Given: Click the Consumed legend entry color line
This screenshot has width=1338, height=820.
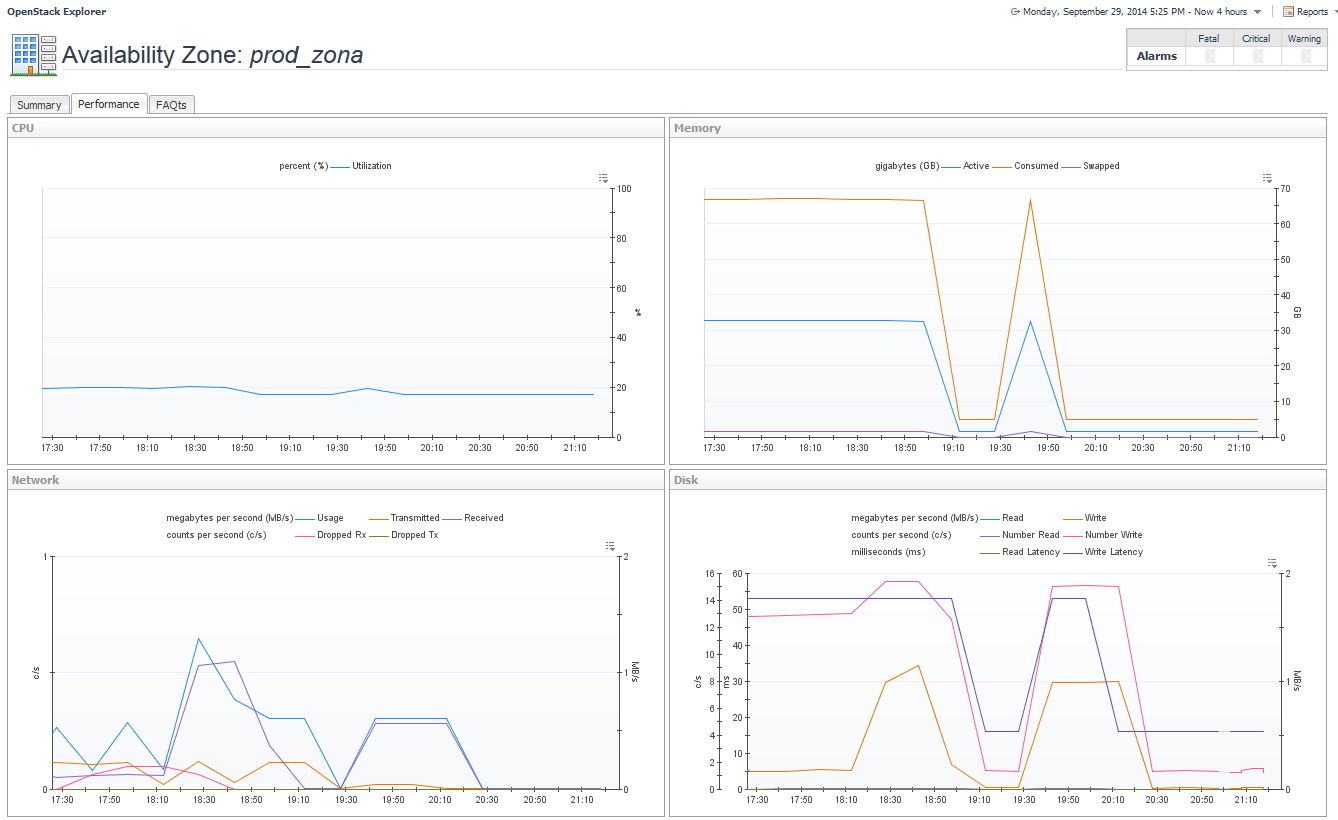Looking at the screenshot, I should [1003, 166].
